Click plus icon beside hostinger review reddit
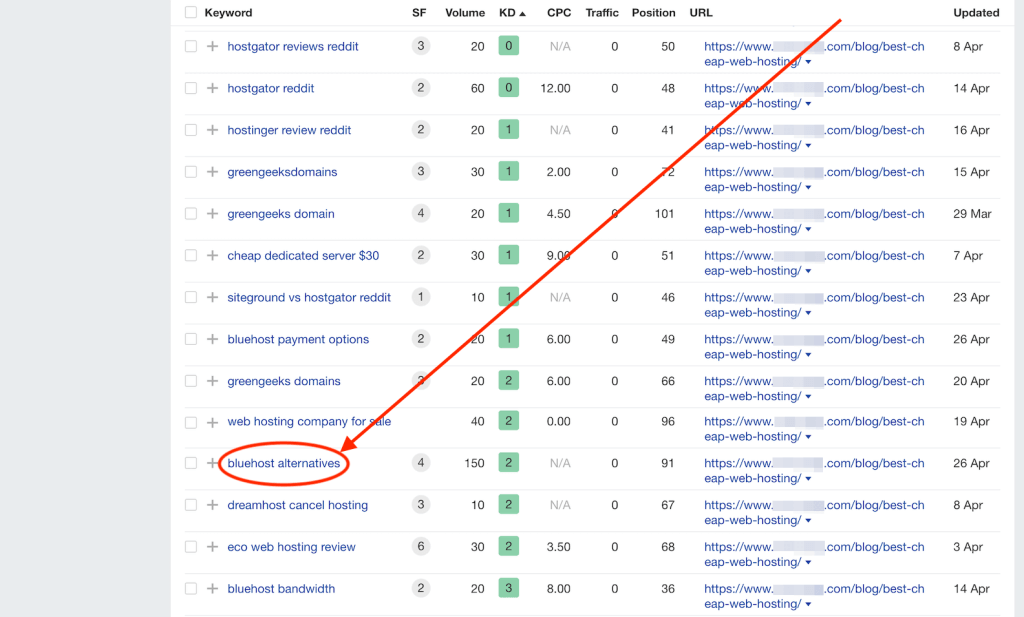The height and width of the screenshot is (617, 1024). coord(212,130)
